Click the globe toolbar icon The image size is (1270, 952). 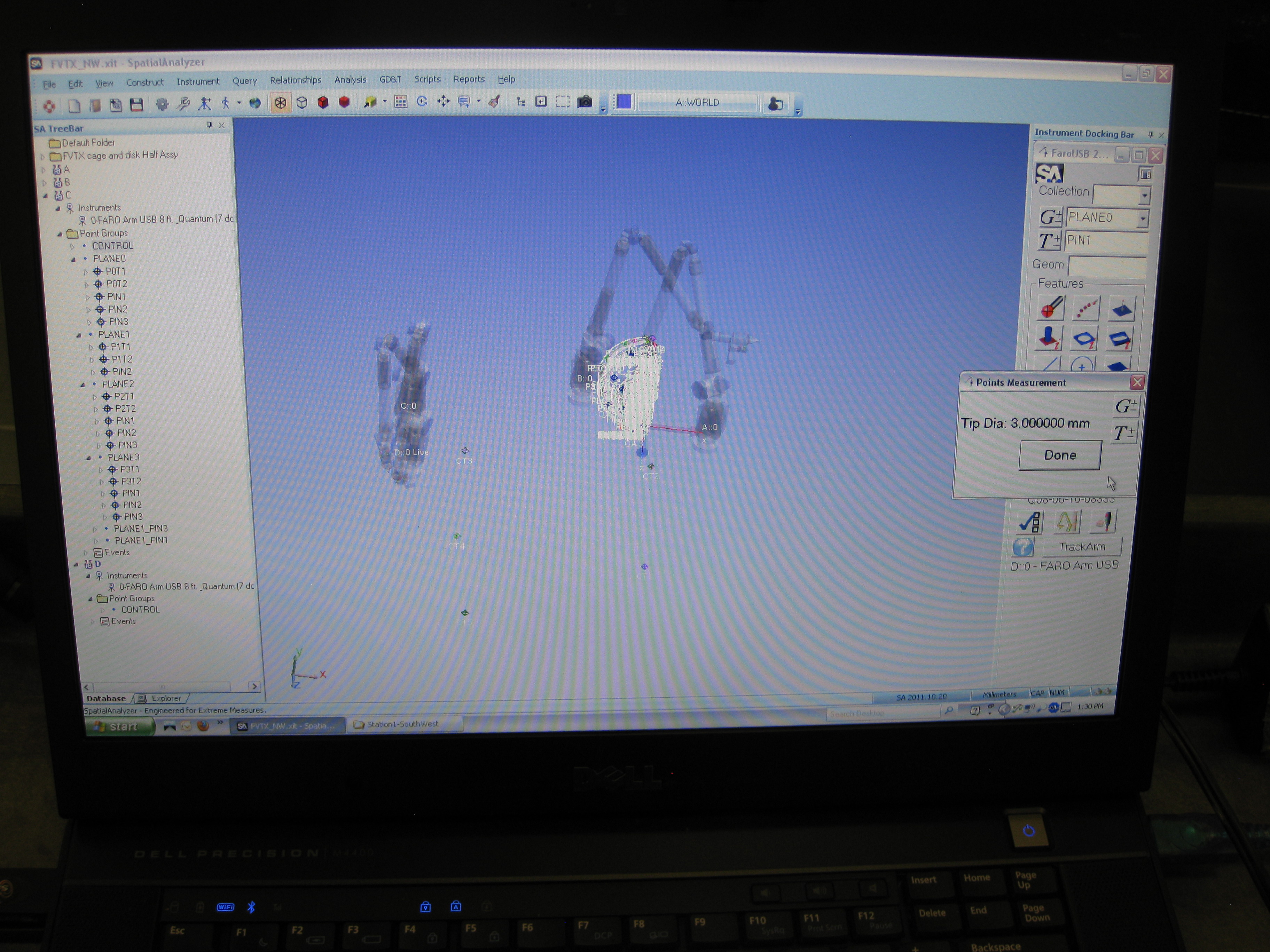[x=255, y=103]
